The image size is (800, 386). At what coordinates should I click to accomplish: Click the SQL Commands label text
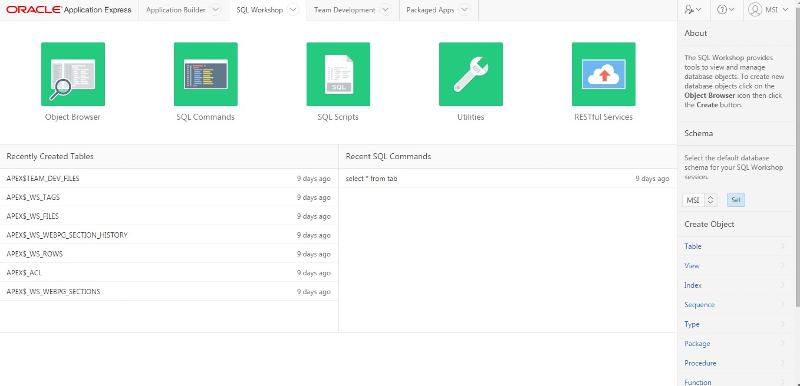[206, 117]
